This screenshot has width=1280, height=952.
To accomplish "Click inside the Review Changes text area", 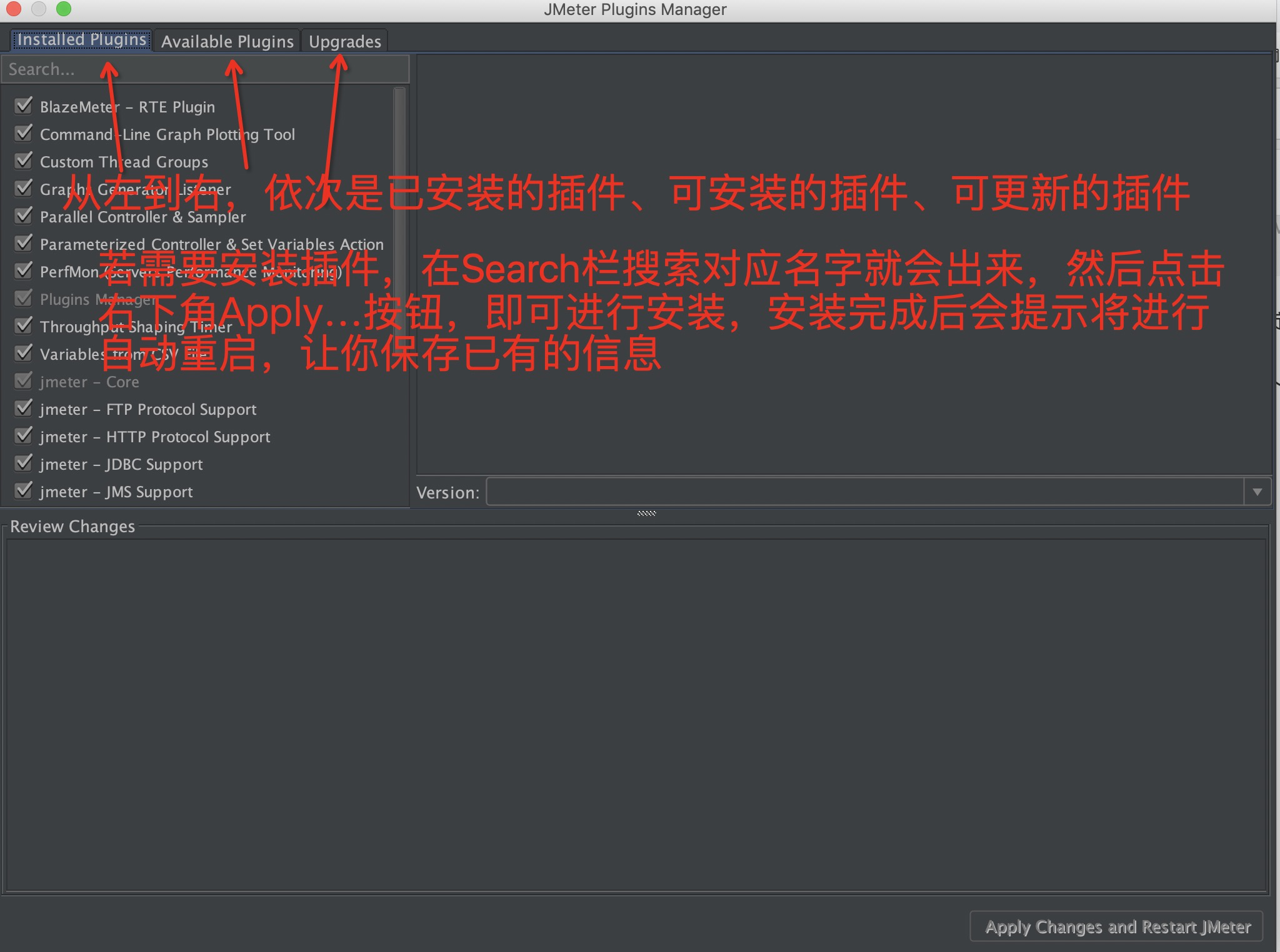I will click(x=636, y=715).
